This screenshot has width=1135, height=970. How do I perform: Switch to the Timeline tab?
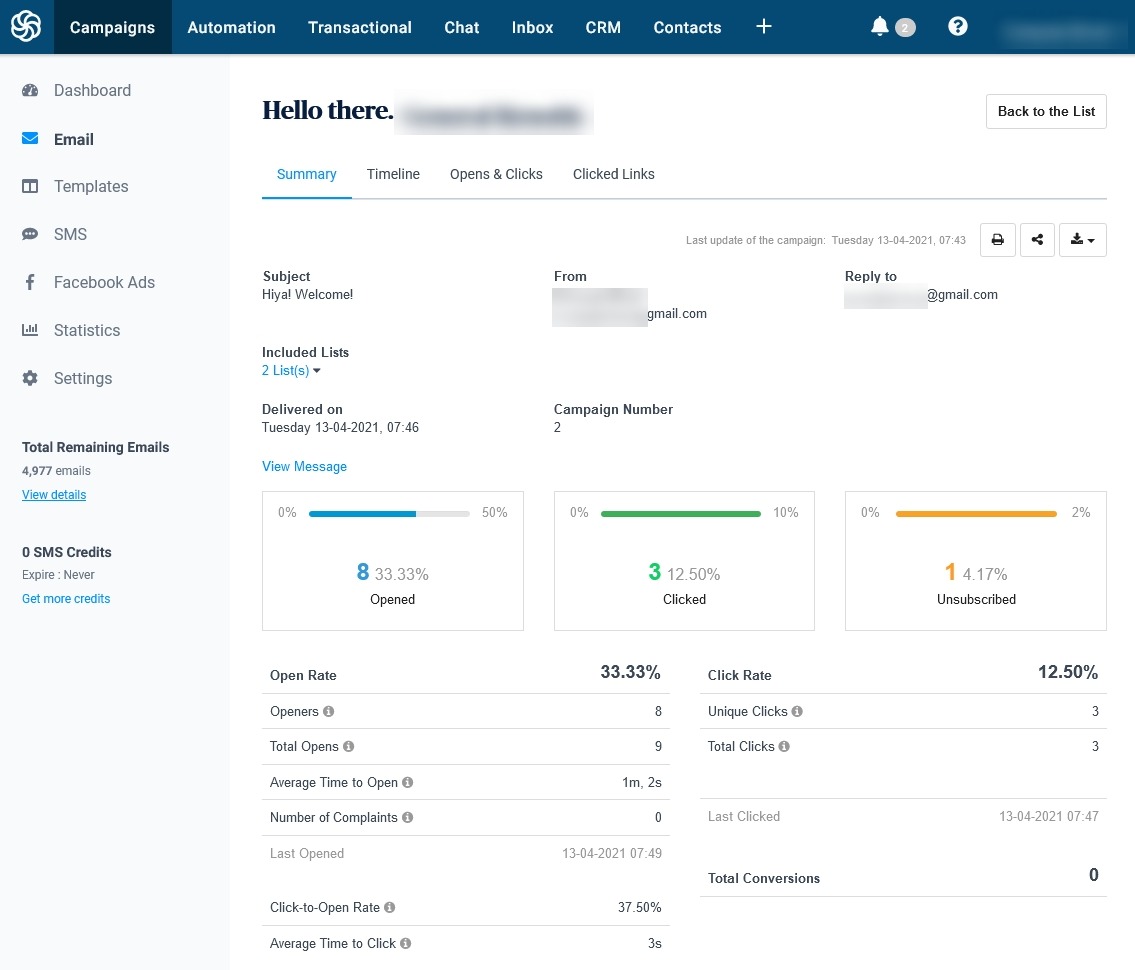point(393,174)
